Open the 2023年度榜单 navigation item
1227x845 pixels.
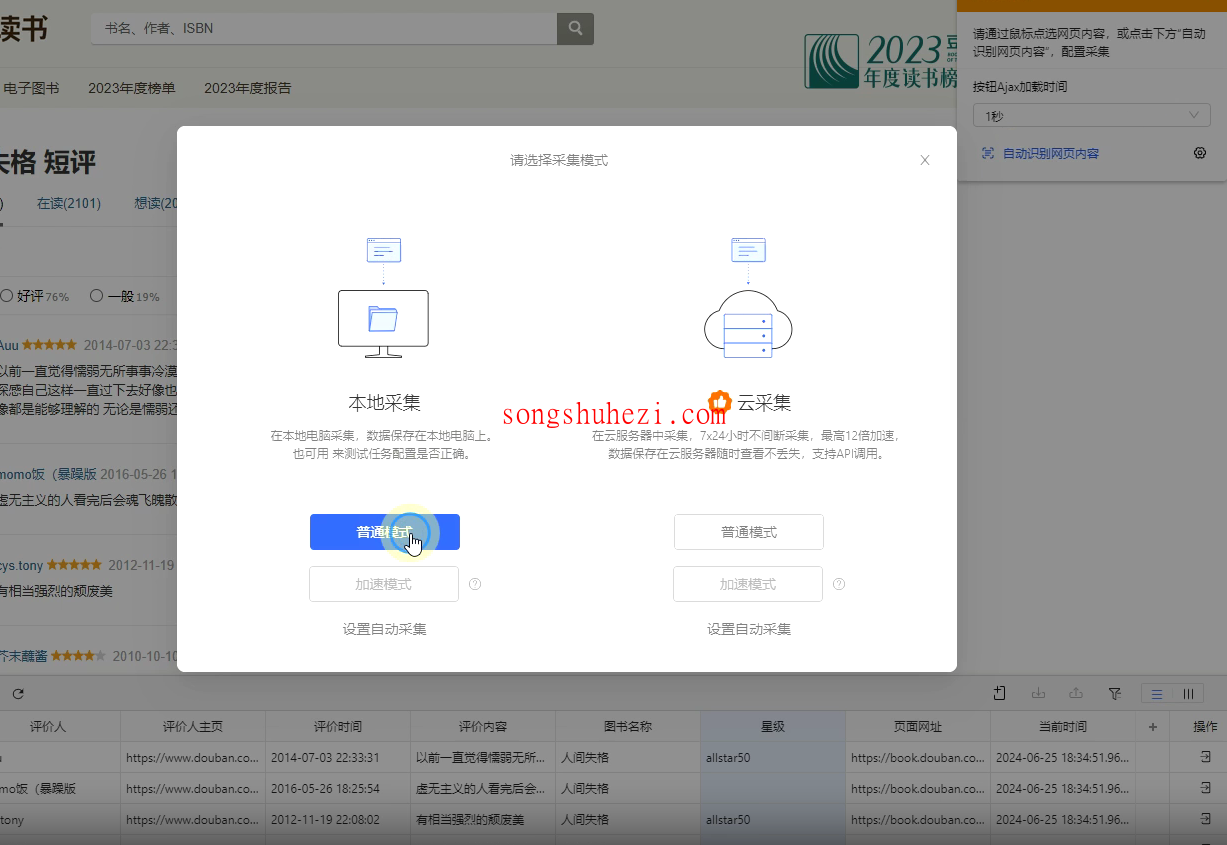pyautogui.click(x=132, y=88)
